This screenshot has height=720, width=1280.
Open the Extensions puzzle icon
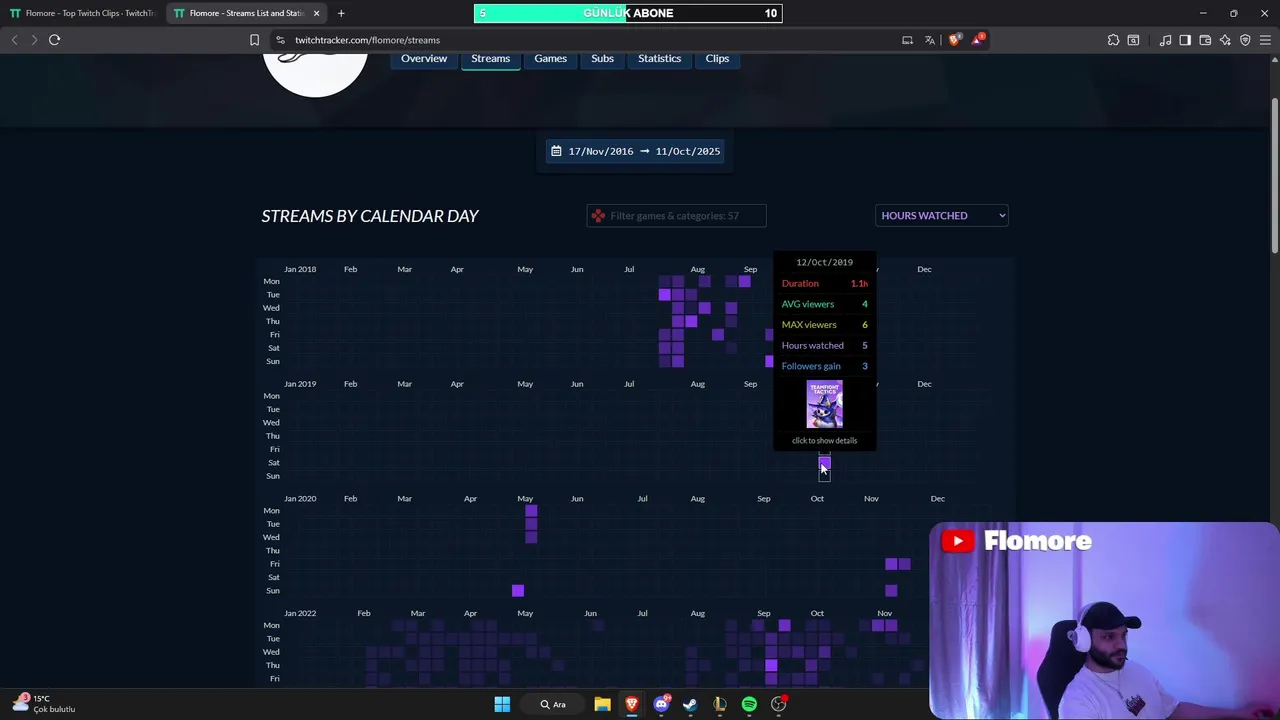[x=1113, y=40]
